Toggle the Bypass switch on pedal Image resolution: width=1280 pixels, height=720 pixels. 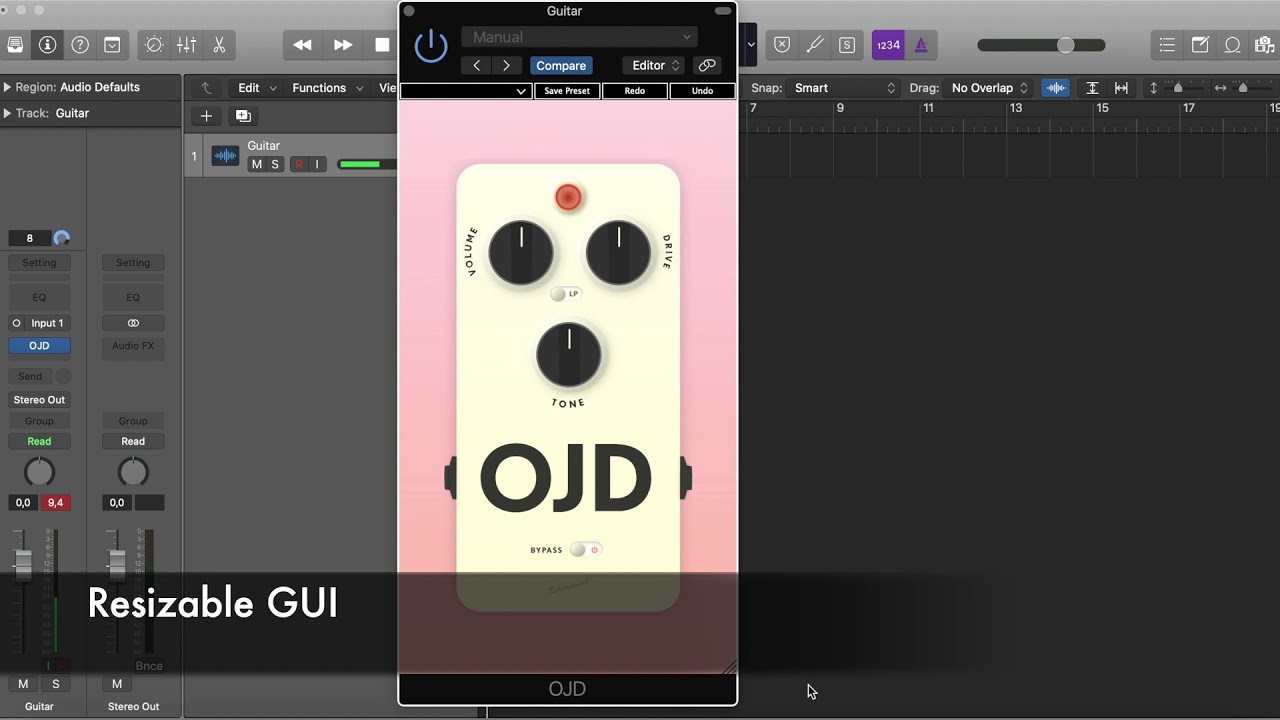tap(586, 549)
